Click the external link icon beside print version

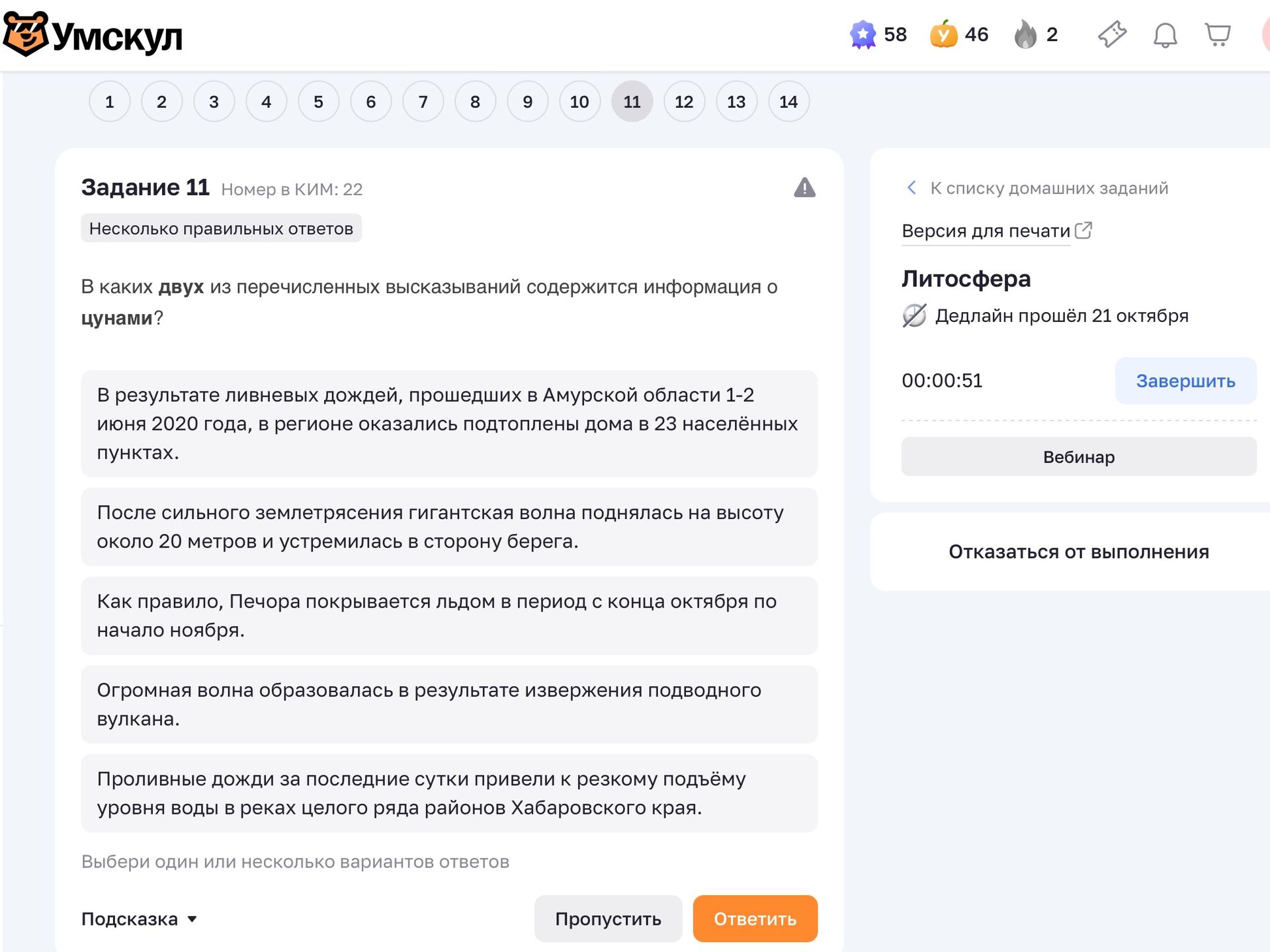[1083, 230]
